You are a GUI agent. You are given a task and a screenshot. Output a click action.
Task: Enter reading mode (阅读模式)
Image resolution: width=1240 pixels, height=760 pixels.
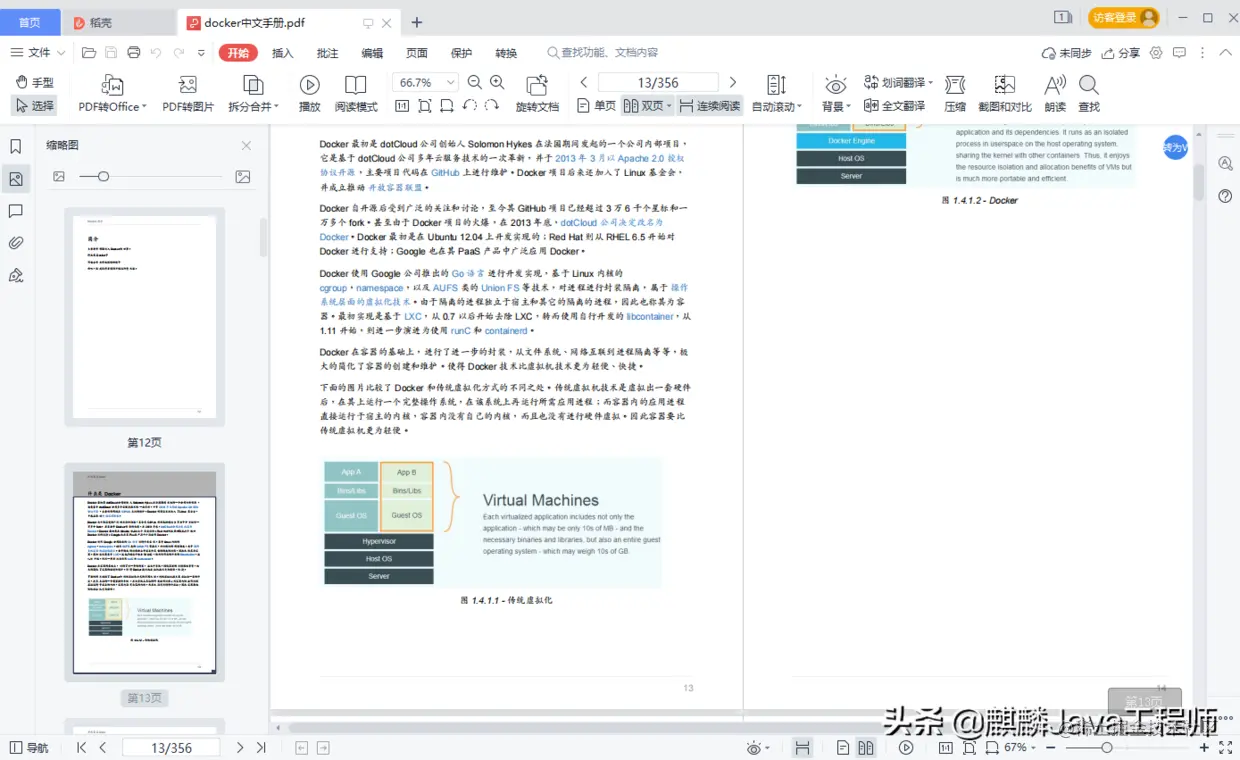(356, 93)
